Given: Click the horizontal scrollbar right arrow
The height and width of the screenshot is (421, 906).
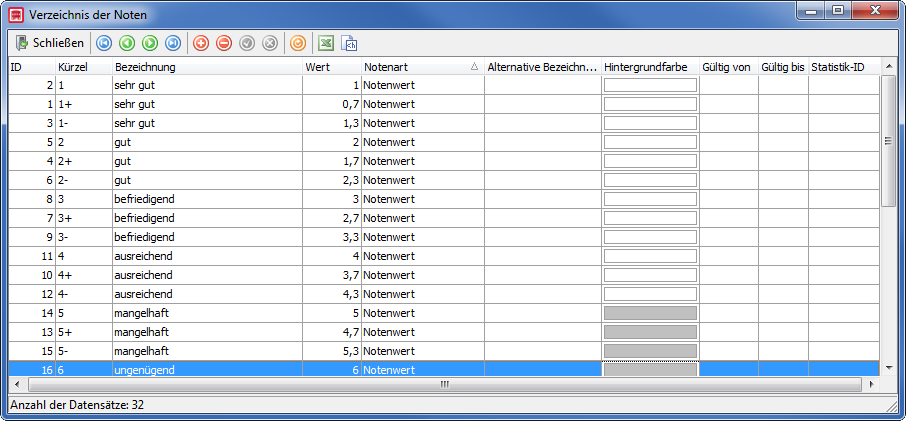Looking at the screenshot, I should pos(871,384).
